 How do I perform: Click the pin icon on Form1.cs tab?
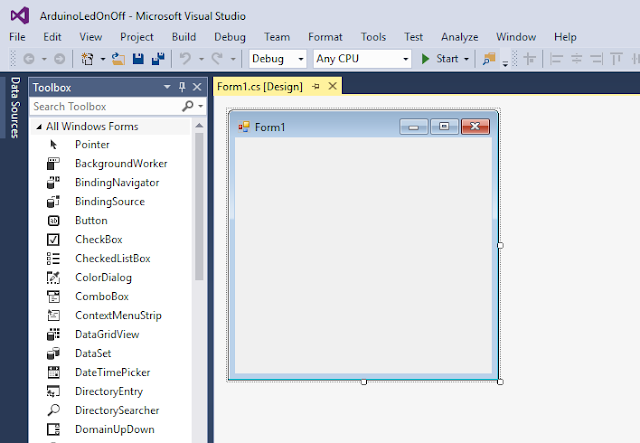(x=316, y=87)
